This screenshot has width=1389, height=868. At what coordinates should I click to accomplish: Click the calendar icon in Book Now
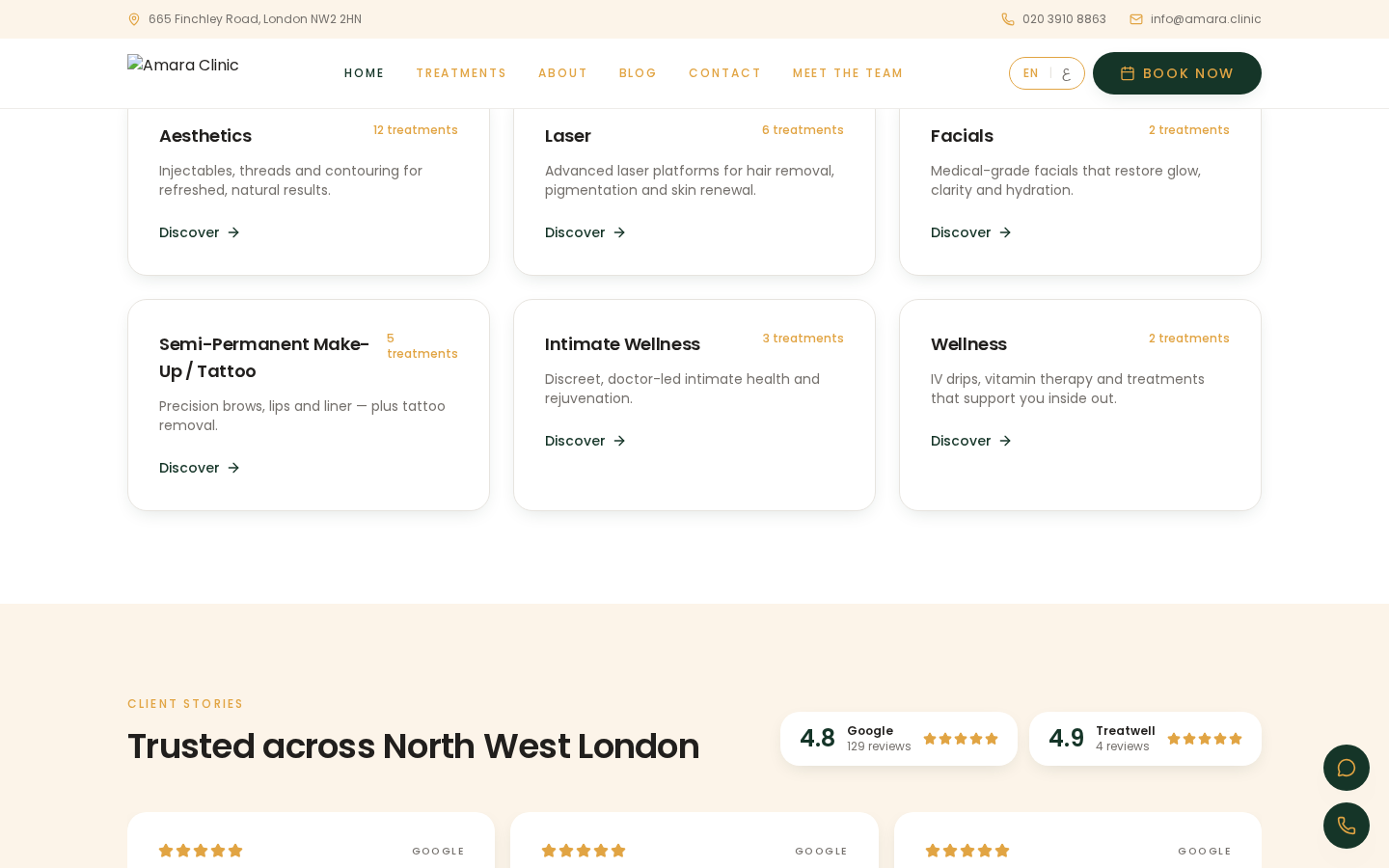1128,73
